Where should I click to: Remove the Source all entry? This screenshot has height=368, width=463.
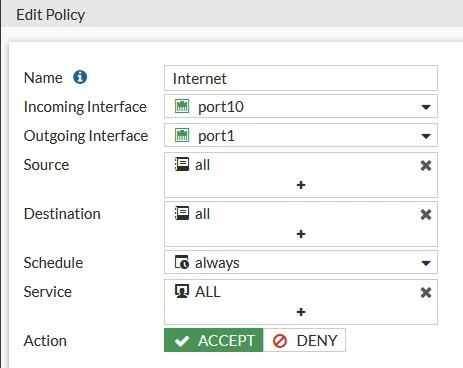(426, 165)
